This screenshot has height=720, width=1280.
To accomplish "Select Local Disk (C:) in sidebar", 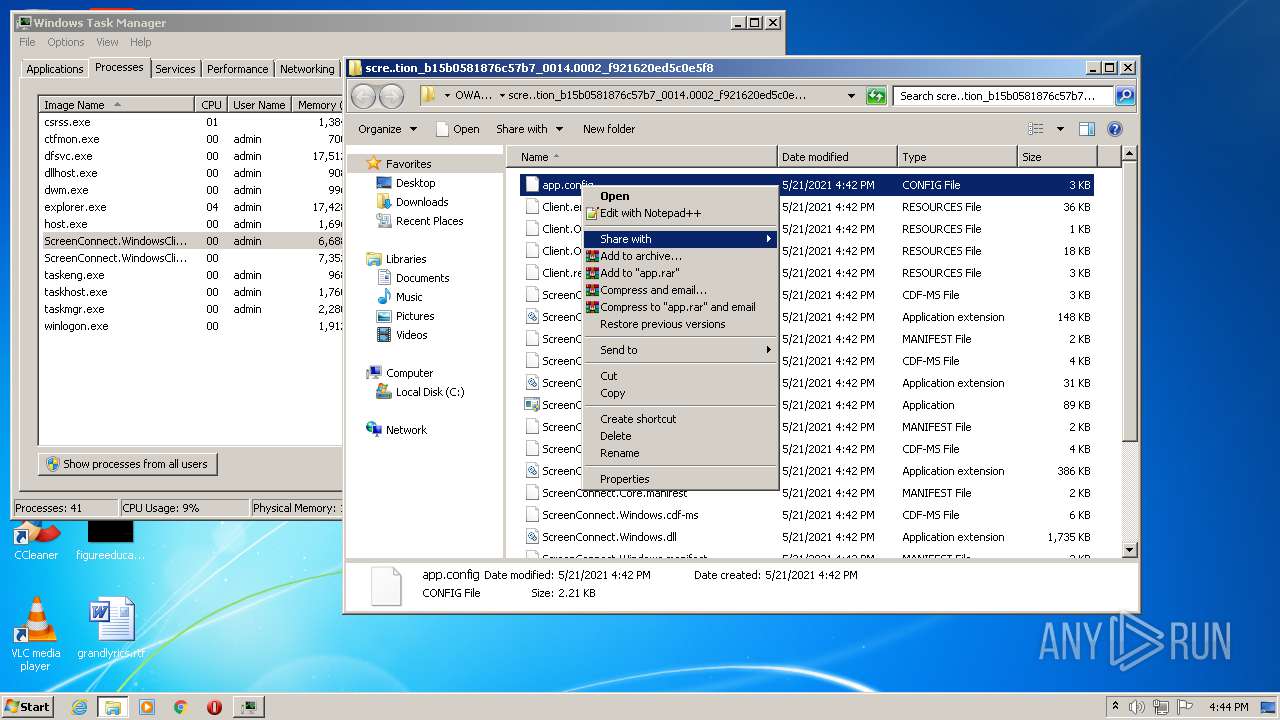I will pyautogui.click(x=429, y=392).
